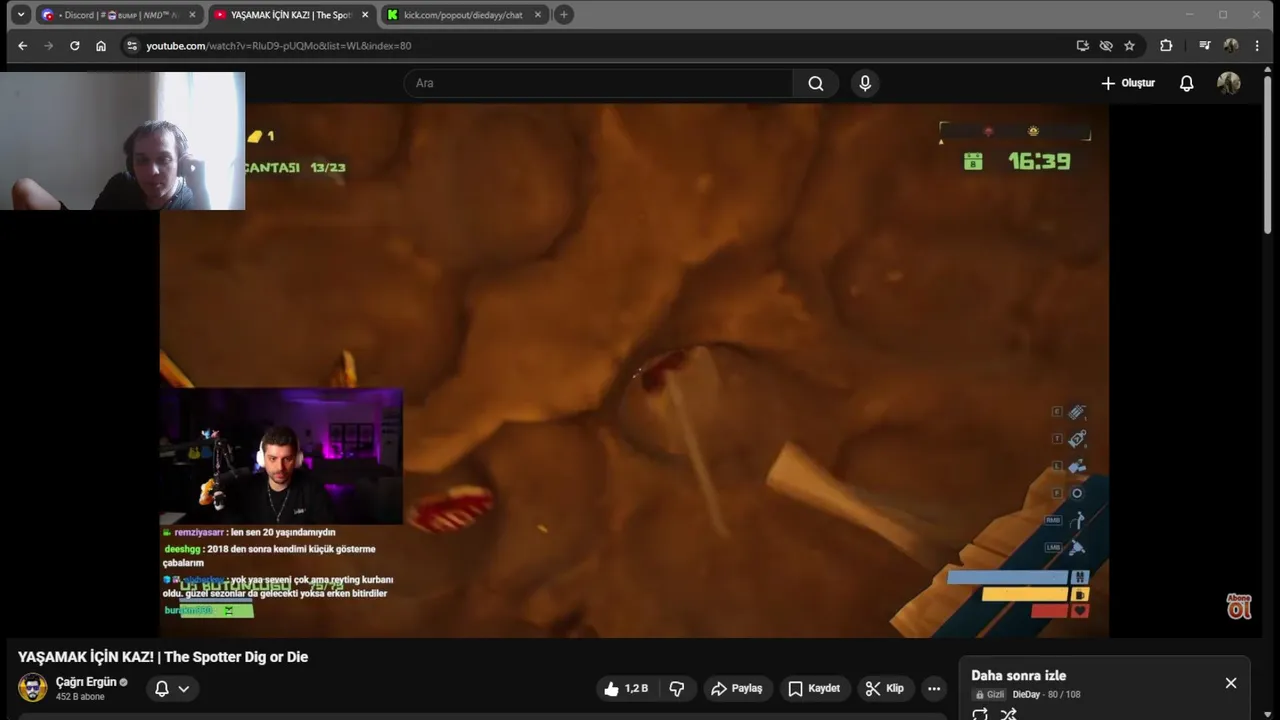Click the 452 B abone subscriber count
This screenshot has width=1280, height=720.
[x=80, y=697]
